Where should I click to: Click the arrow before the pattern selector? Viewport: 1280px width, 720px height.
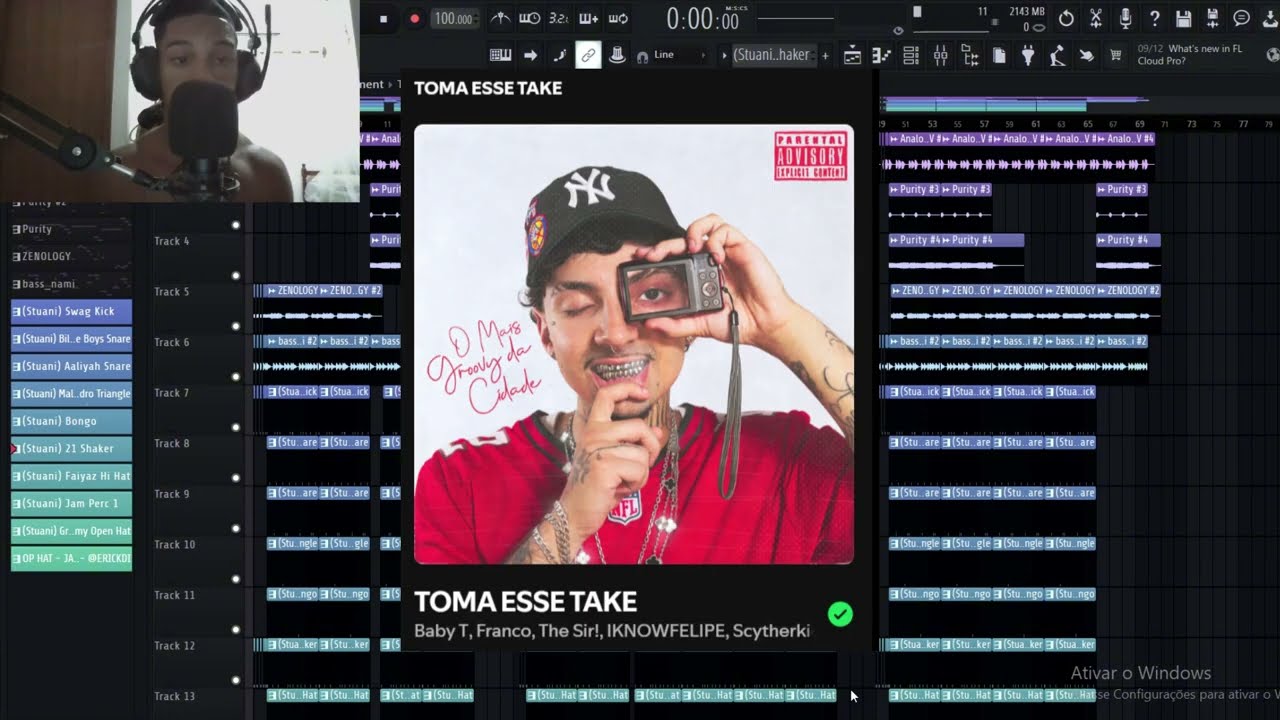pos(724,55)
